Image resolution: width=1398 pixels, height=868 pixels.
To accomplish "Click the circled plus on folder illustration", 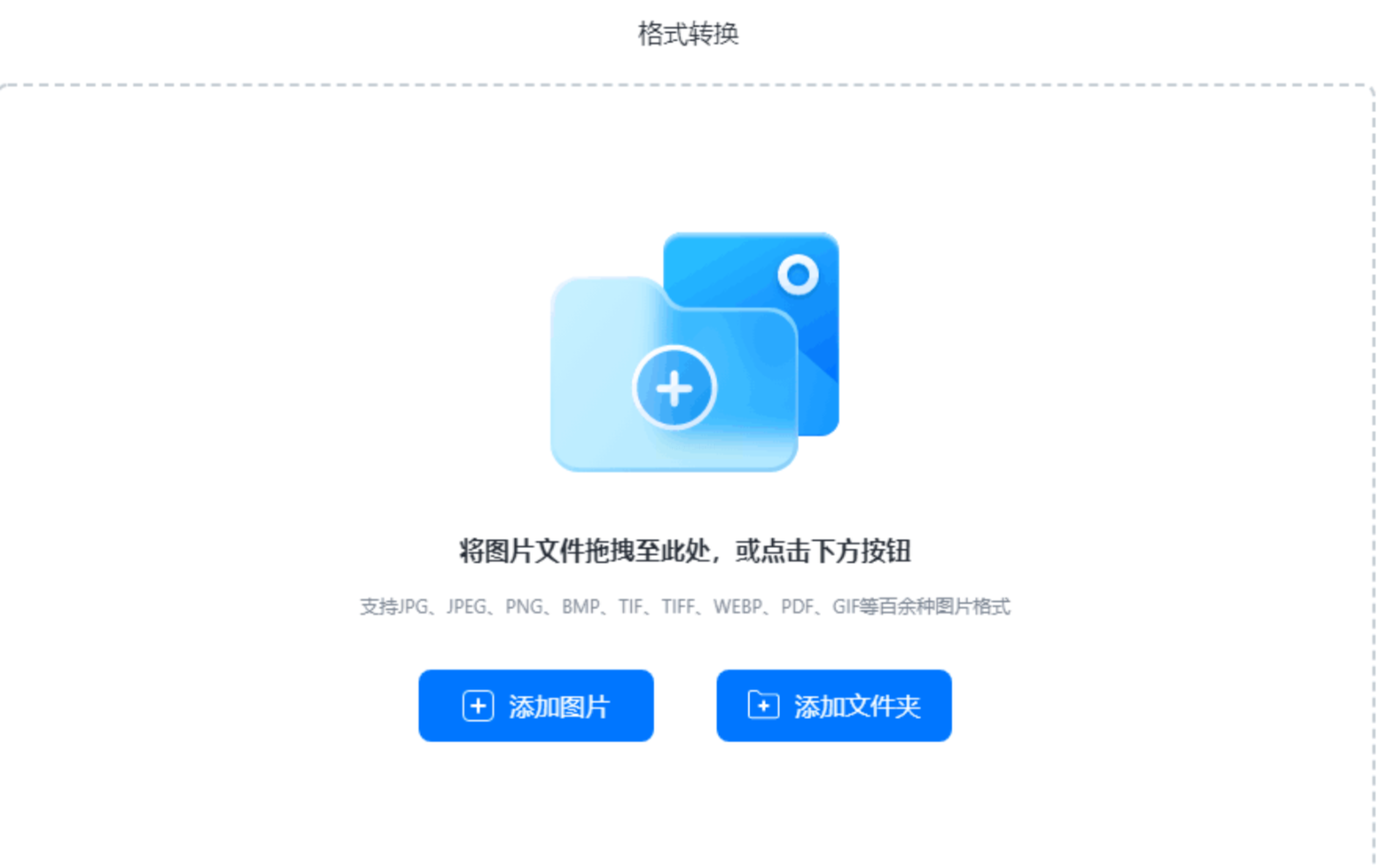I will pyautogui.click(x=675, y=388).
